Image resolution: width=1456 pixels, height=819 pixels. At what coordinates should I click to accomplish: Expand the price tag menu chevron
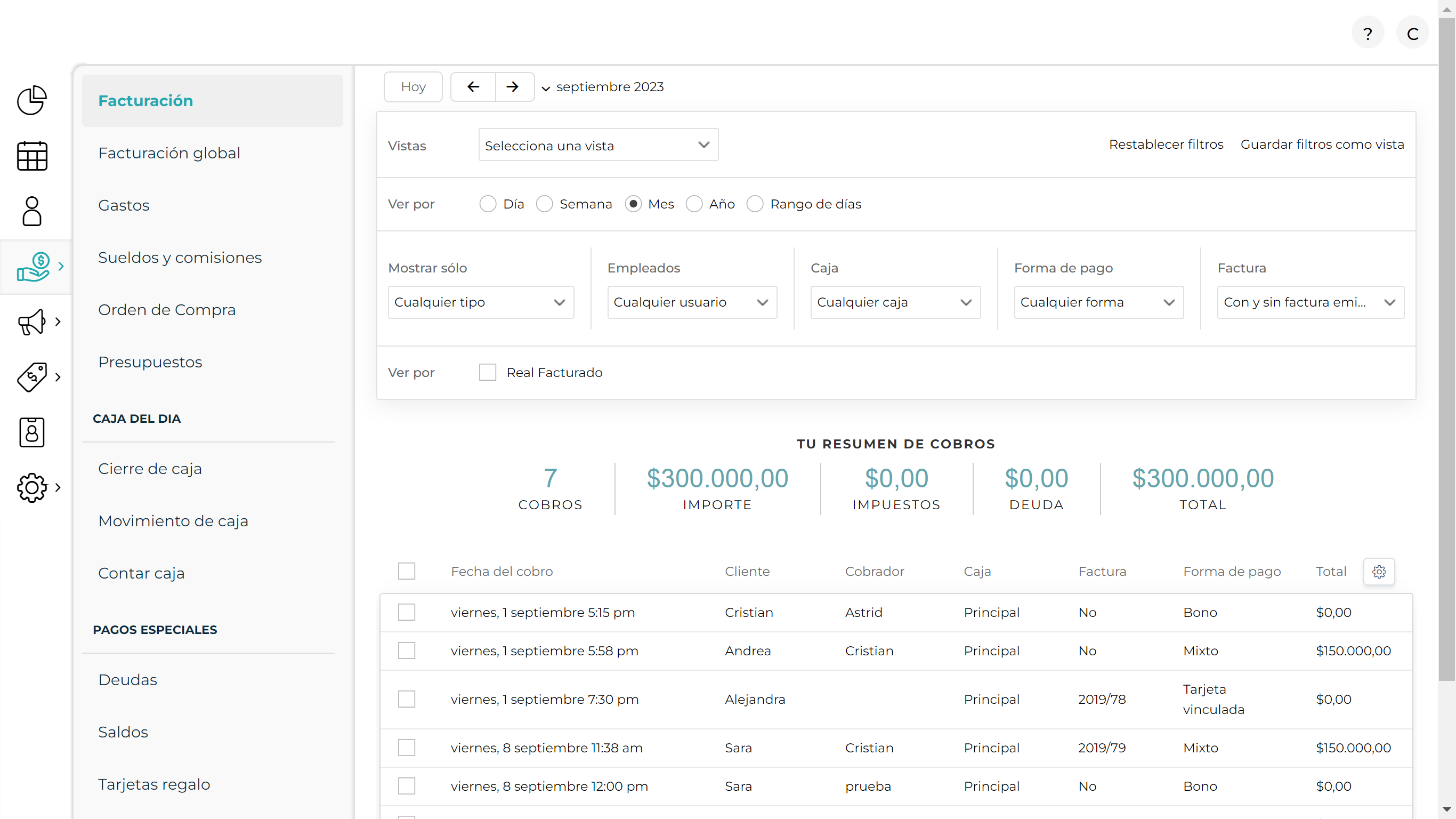(58, 376)
